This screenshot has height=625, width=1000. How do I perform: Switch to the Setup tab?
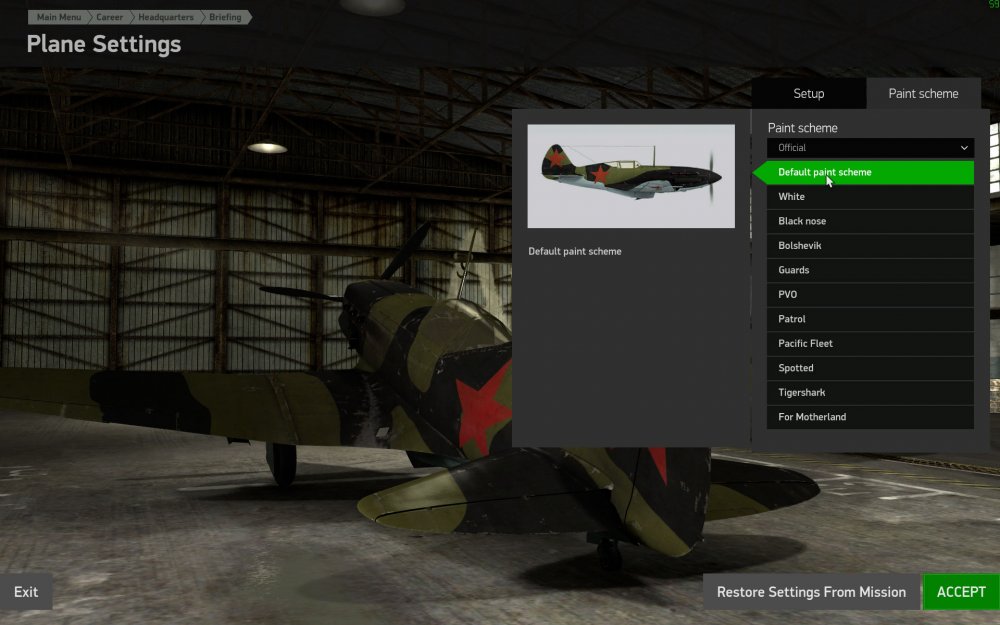[809, 94]
